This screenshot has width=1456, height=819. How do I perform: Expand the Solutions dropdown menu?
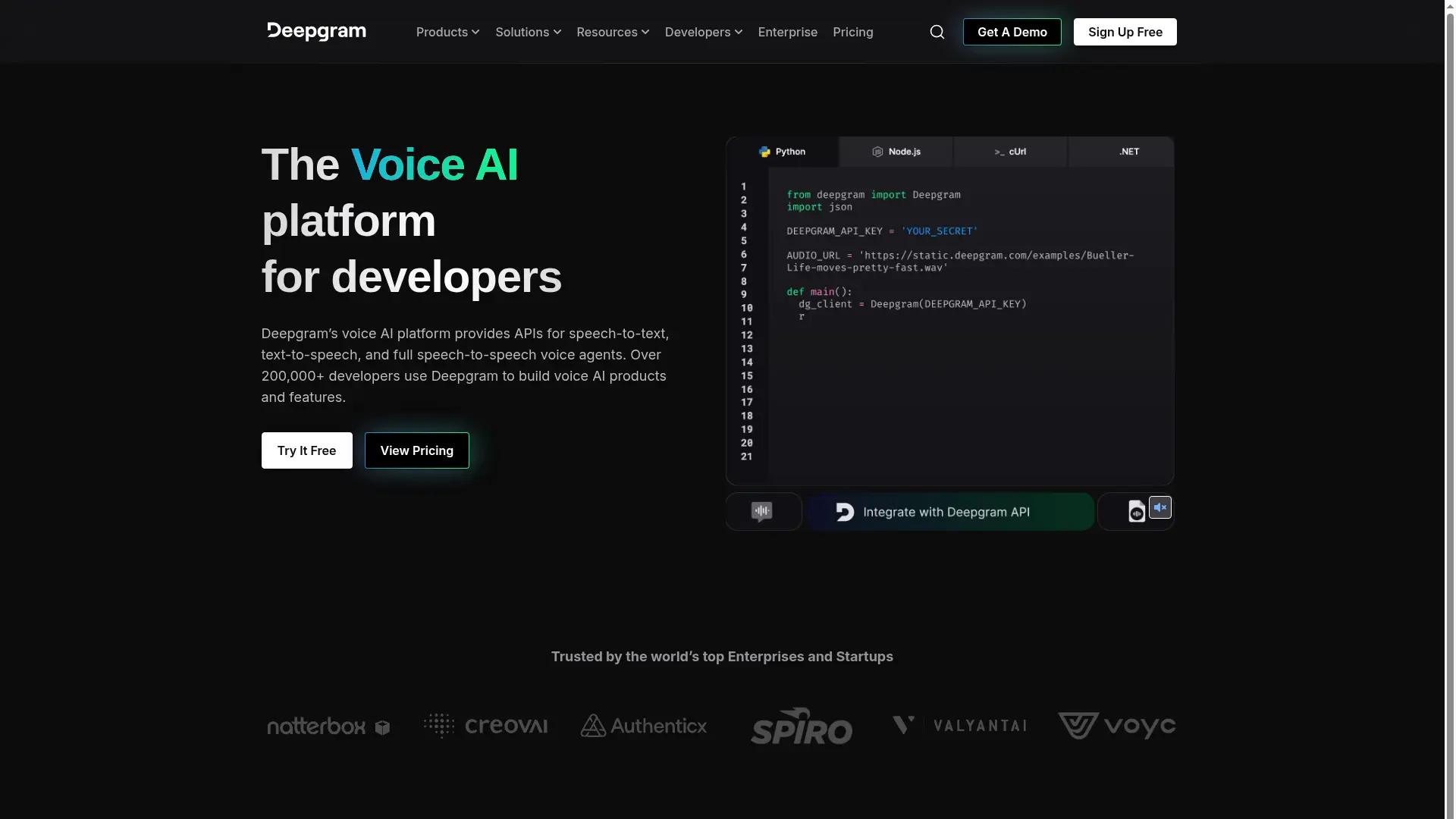(528, 32)
